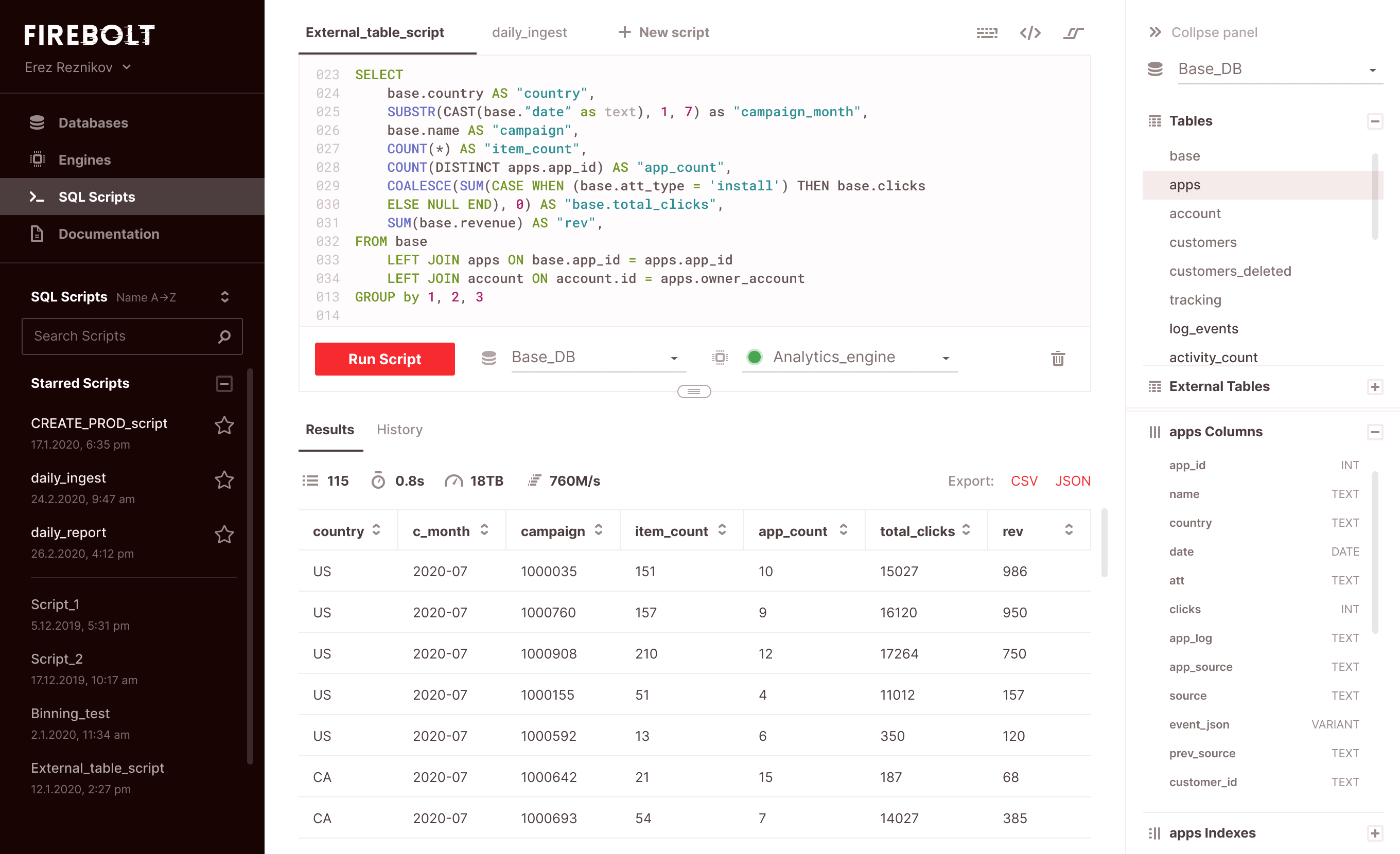Image resolution: width=1400 pixels, height=854 pixels.
Task: Select the Databases icon in sidebar
Action: (38, 122)
